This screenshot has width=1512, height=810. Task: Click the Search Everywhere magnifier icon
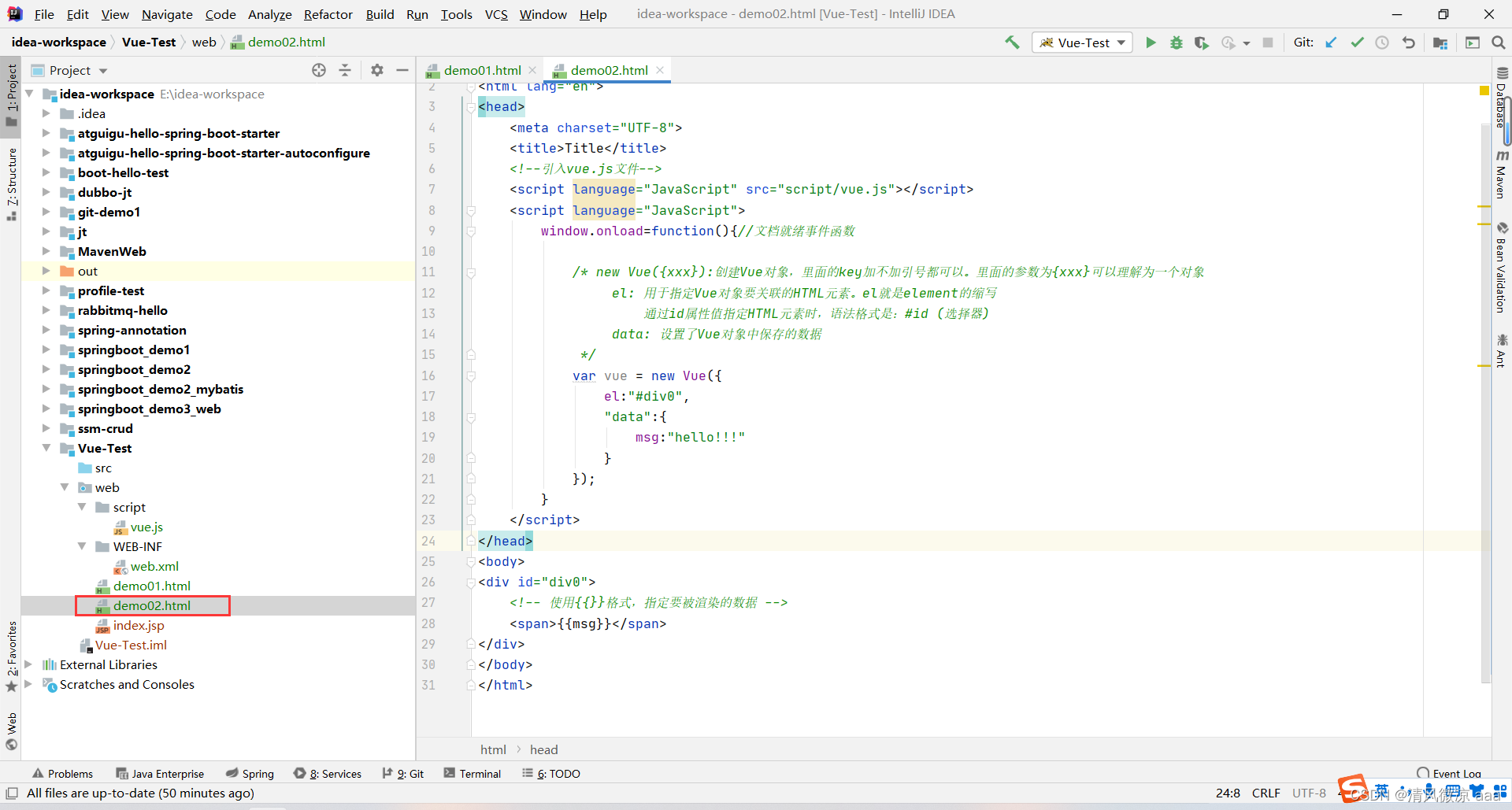tap(1499, 43)
